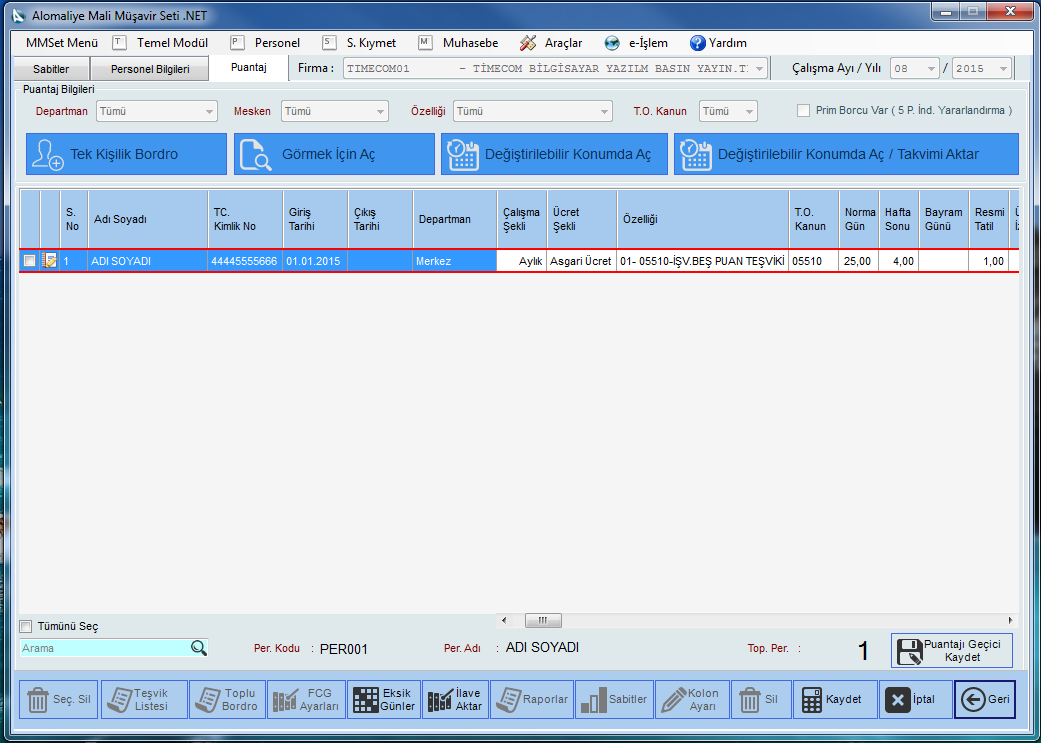Click the search magnifier in Arama box
The width and height of the screenshot is (1041, 743).
point(199,648)
